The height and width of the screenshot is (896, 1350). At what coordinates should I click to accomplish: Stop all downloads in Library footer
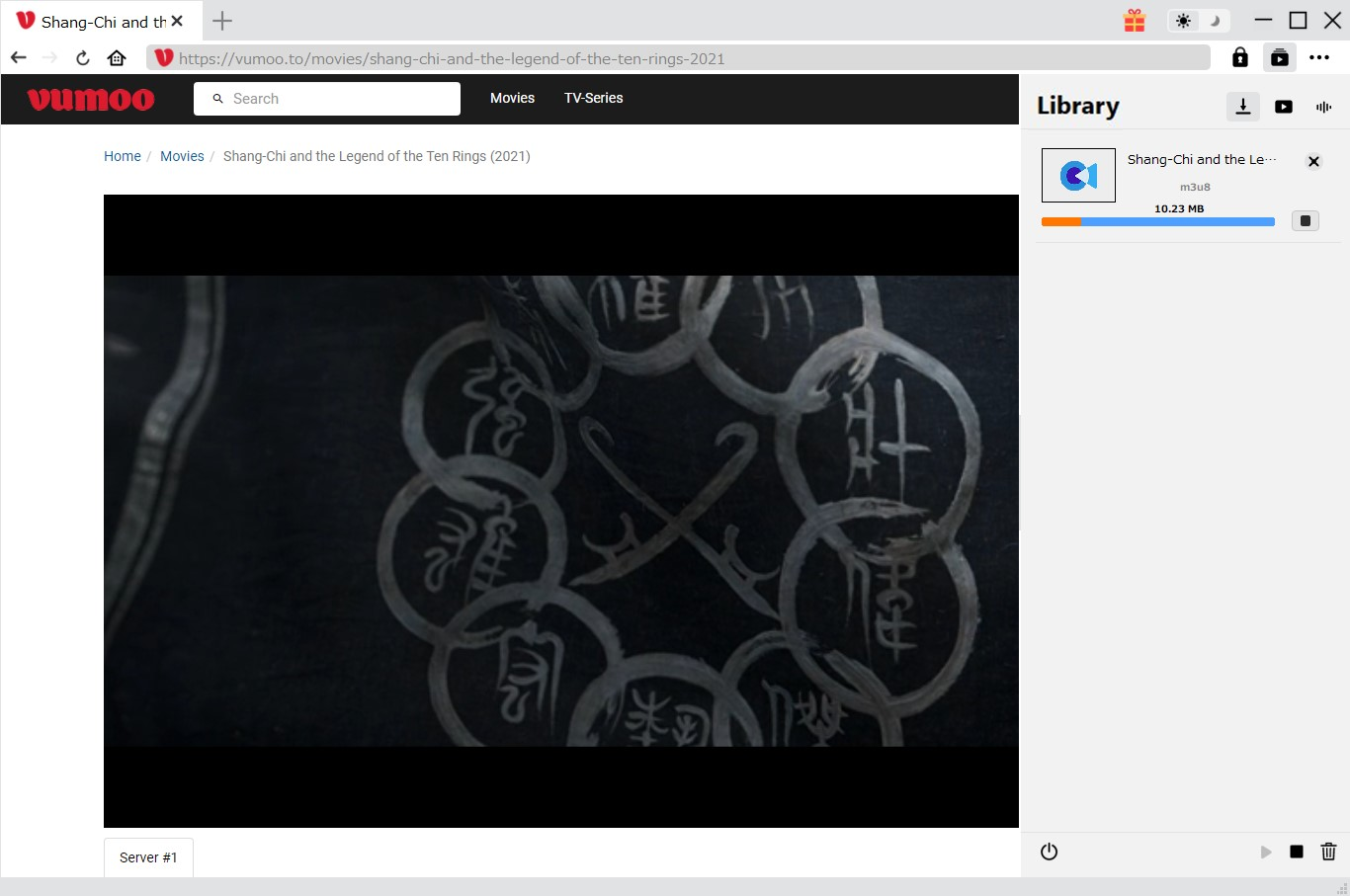(1297, 852)
